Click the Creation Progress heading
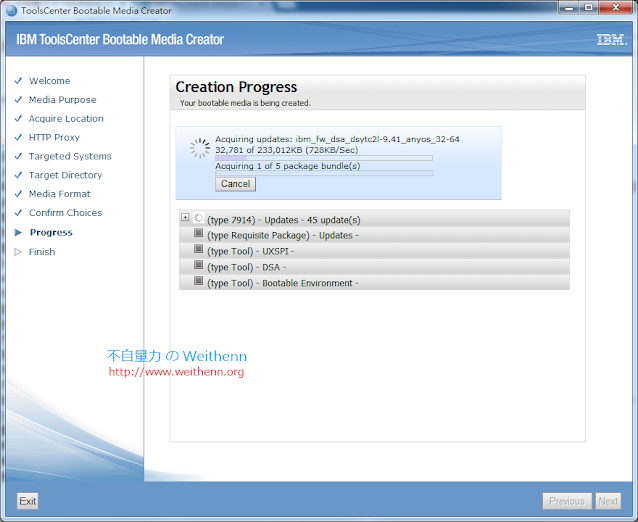This screenshot has width=638, height=522. coord(236,87)
